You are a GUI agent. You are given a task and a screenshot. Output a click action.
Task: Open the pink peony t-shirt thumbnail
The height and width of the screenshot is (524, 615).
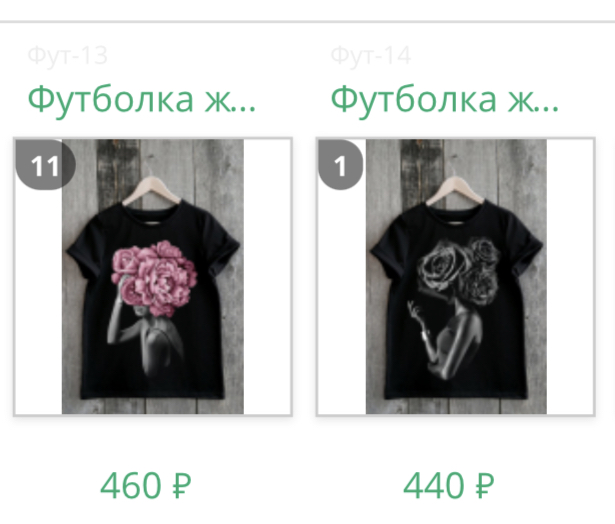pyautogui.click(x=153, y=277)
